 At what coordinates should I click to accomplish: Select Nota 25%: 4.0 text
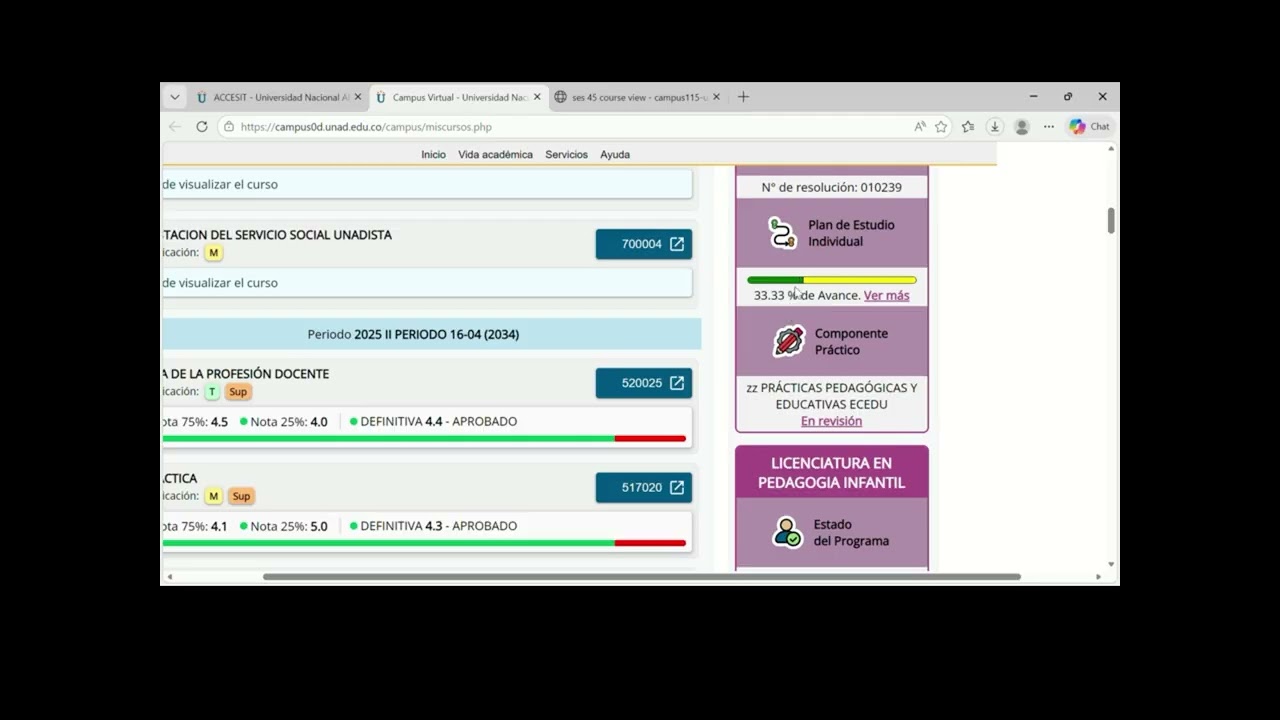(289, 421)
